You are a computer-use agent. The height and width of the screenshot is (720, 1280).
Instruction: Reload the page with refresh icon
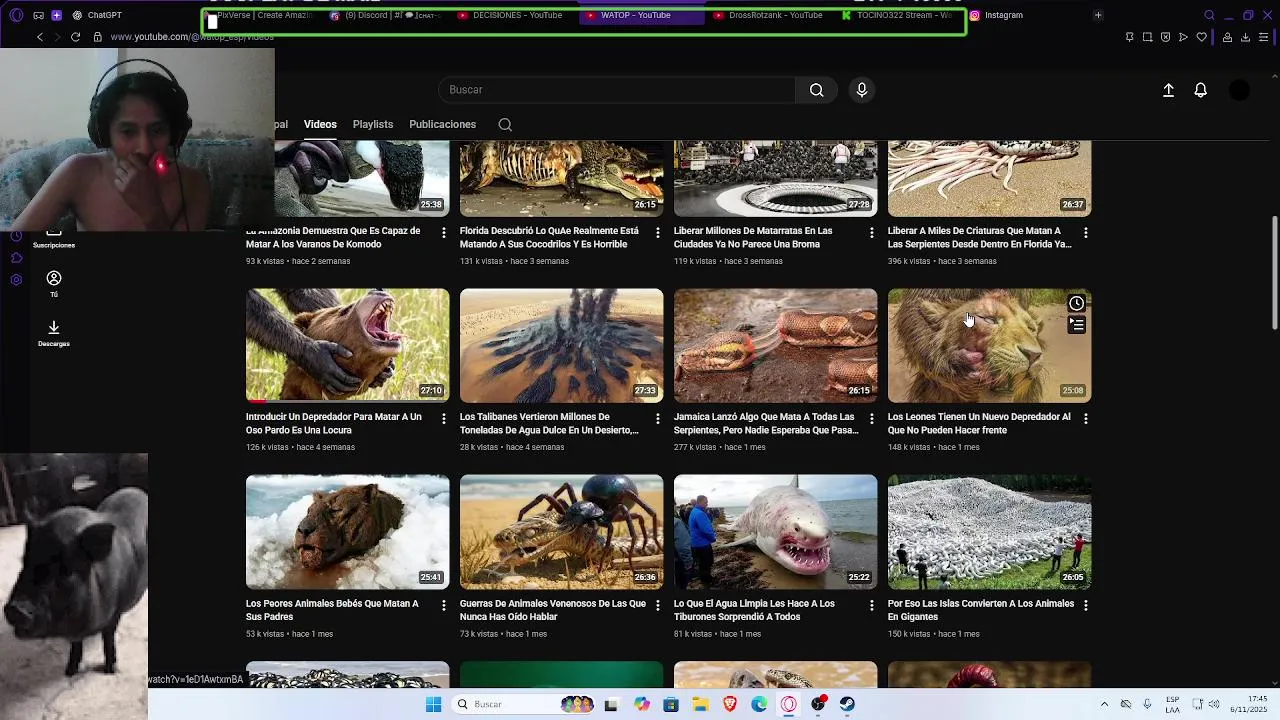click(x=75, y=37)
